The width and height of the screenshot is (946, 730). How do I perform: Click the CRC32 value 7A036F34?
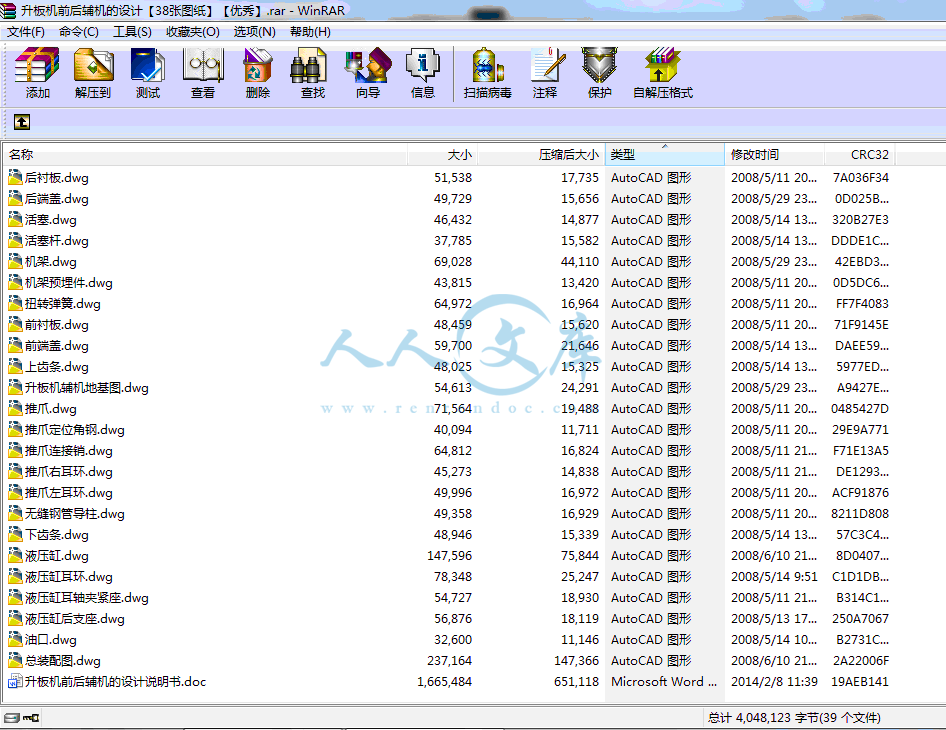(860, 177)
